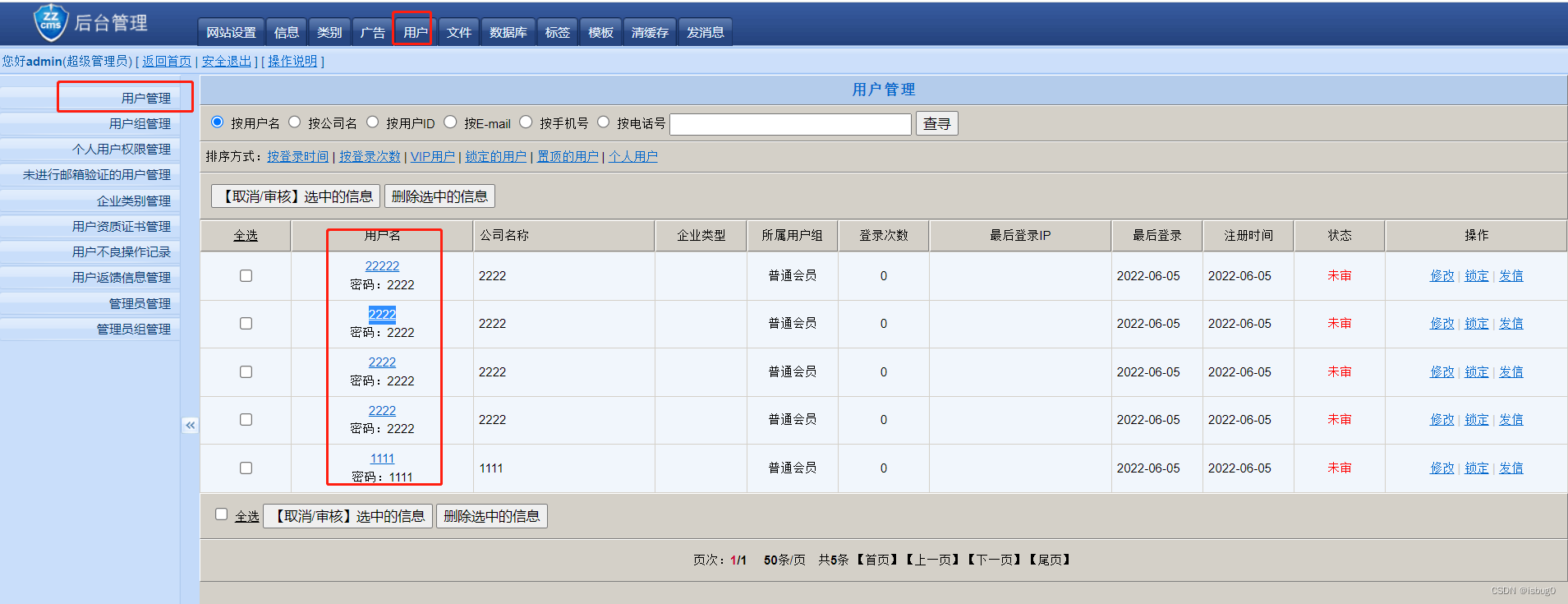
Task: Filter by VIP用户
Action: (433, 156)
